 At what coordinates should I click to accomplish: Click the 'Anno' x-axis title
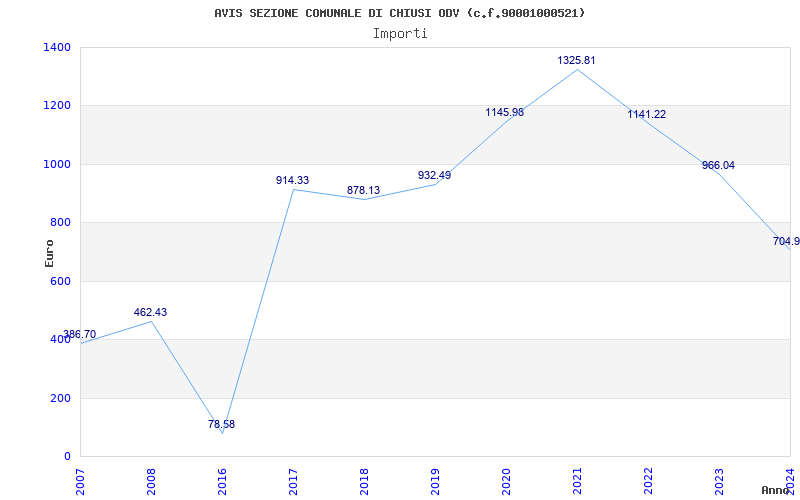(775, 490)
